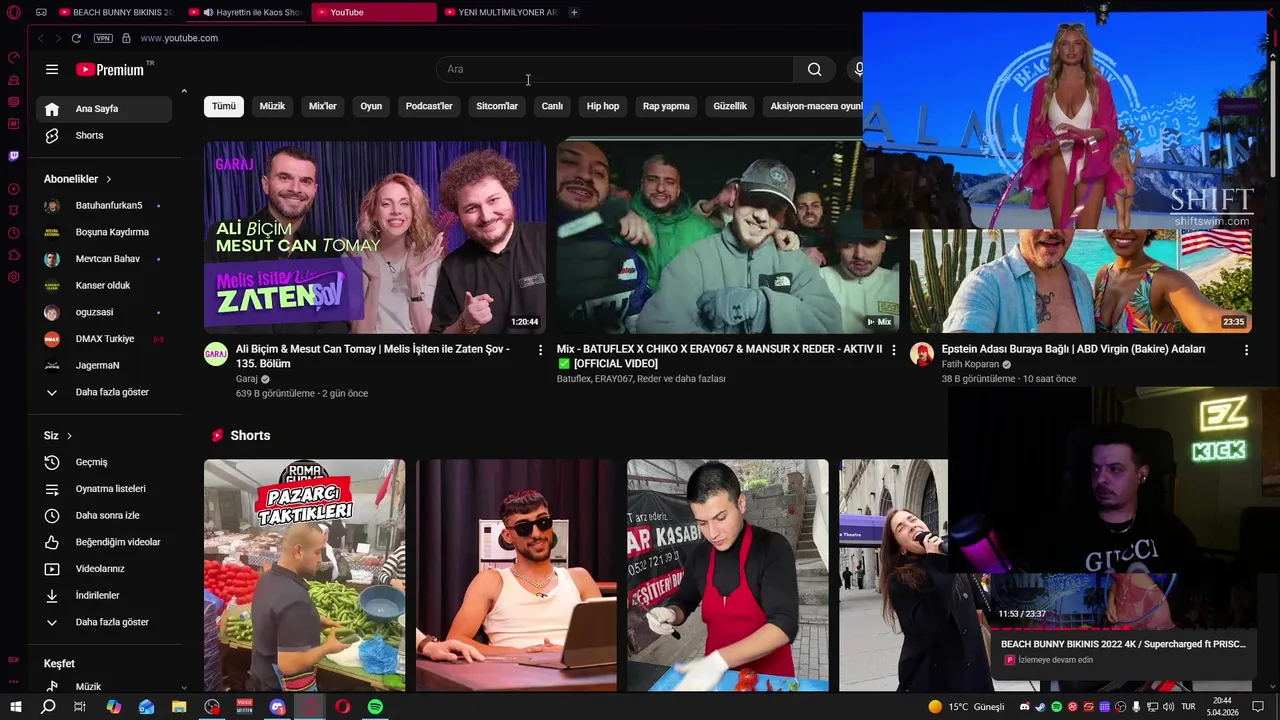Select the Hip hop filter chip
This screenshot has height=720, width=1280.
pyautogui.click(x=603, y=106)
